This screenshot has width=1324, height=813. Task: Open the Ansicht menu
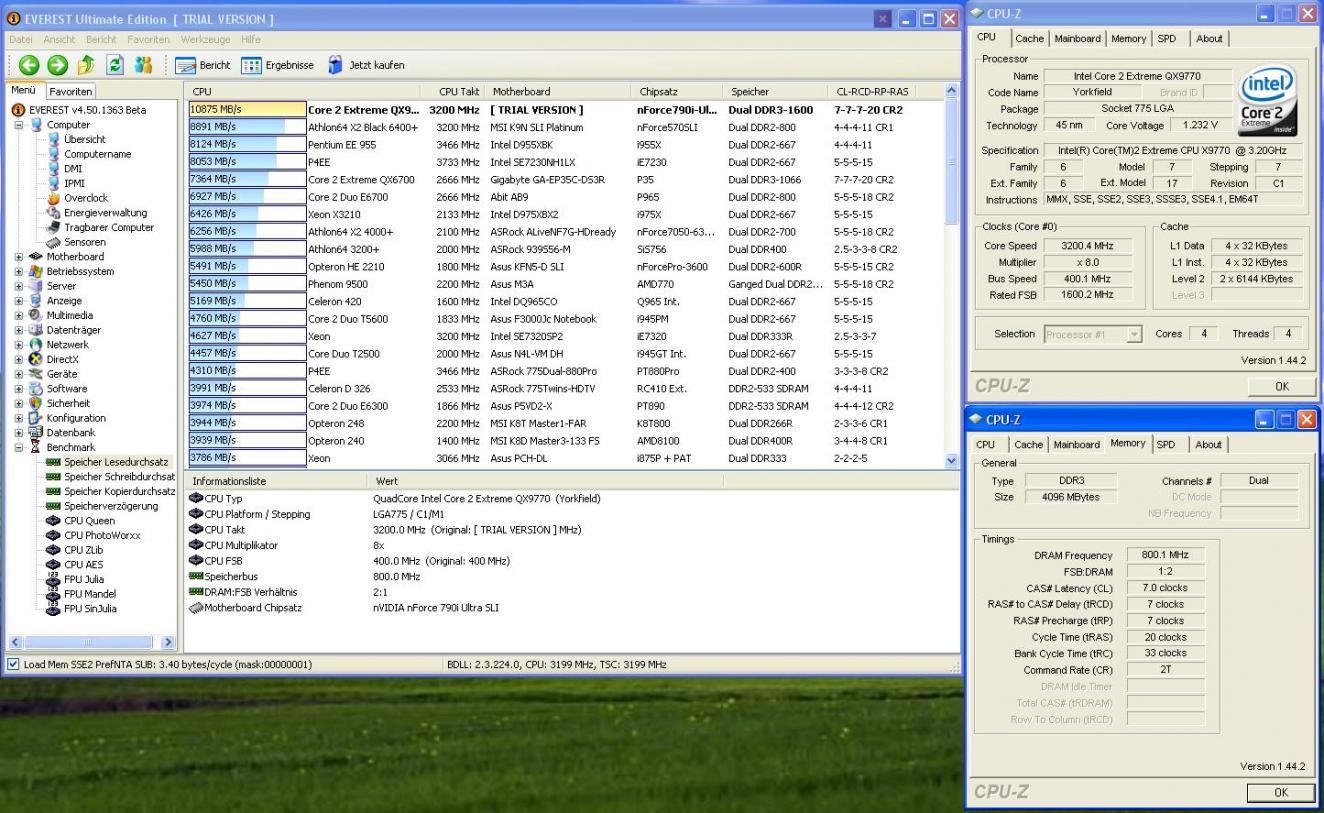coord(60,39)
